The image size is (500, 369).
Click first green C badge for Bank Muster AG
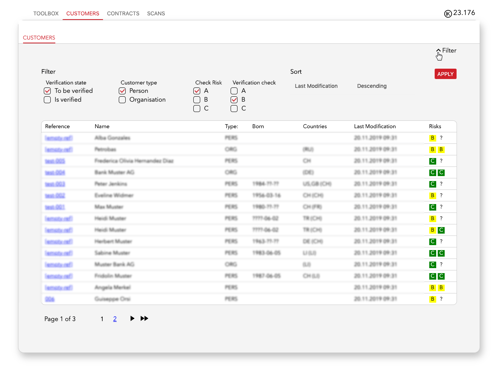pos(432,172)
